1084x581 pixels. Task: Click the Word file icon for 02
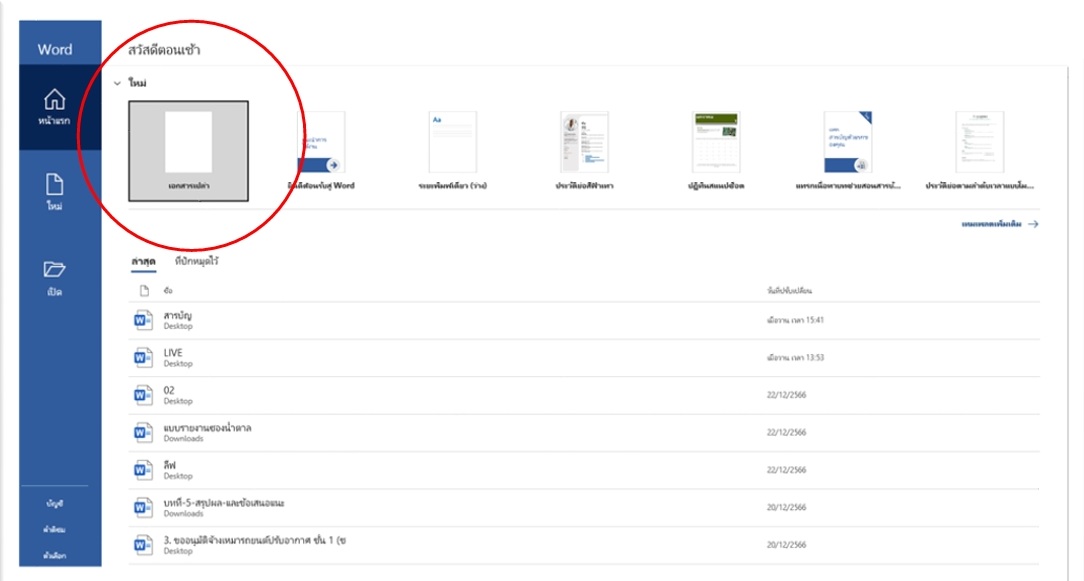click(x=143, y=395)
